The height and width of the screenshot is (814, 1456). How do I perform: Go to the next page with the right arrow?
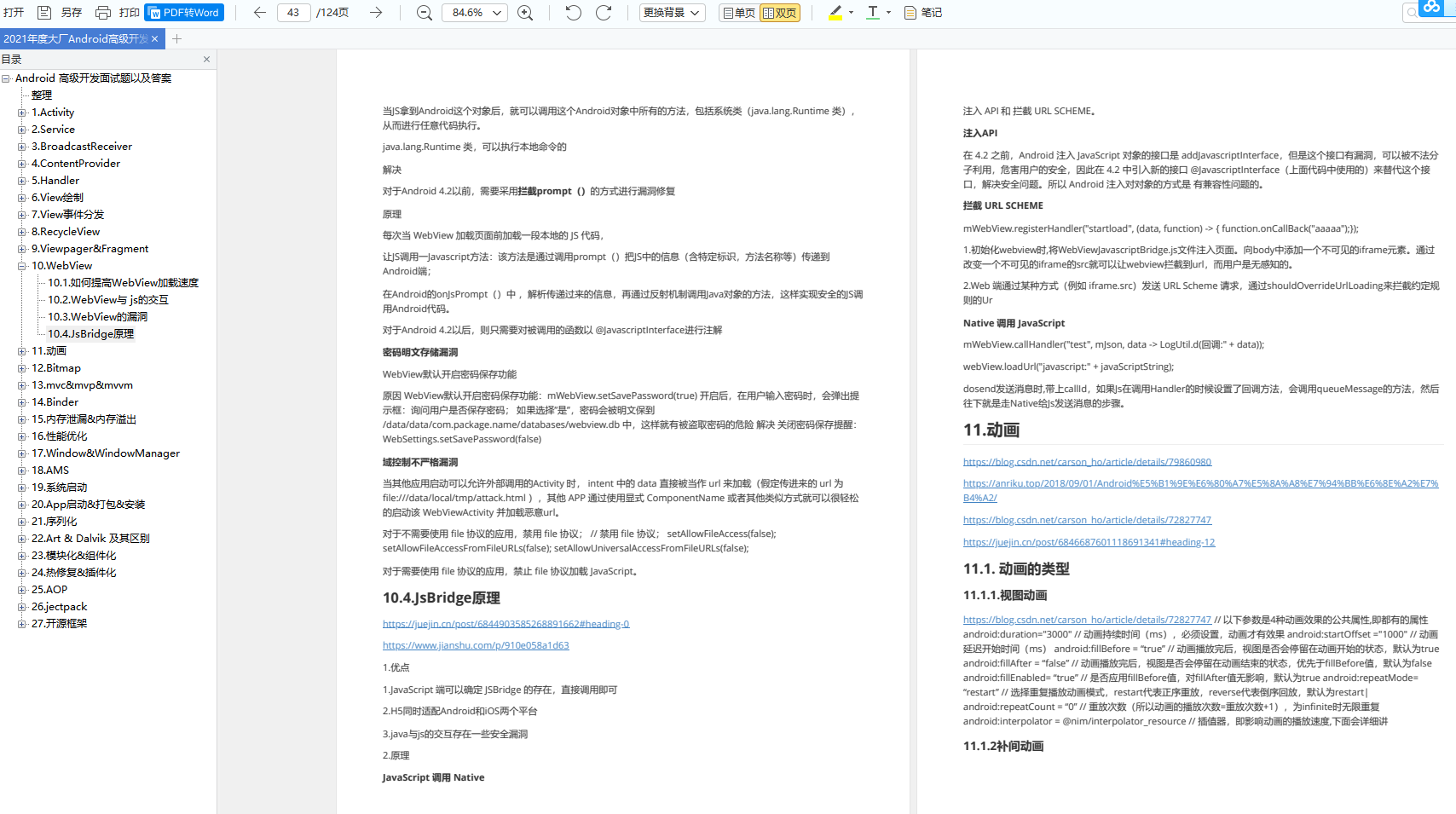coord(376,13)
